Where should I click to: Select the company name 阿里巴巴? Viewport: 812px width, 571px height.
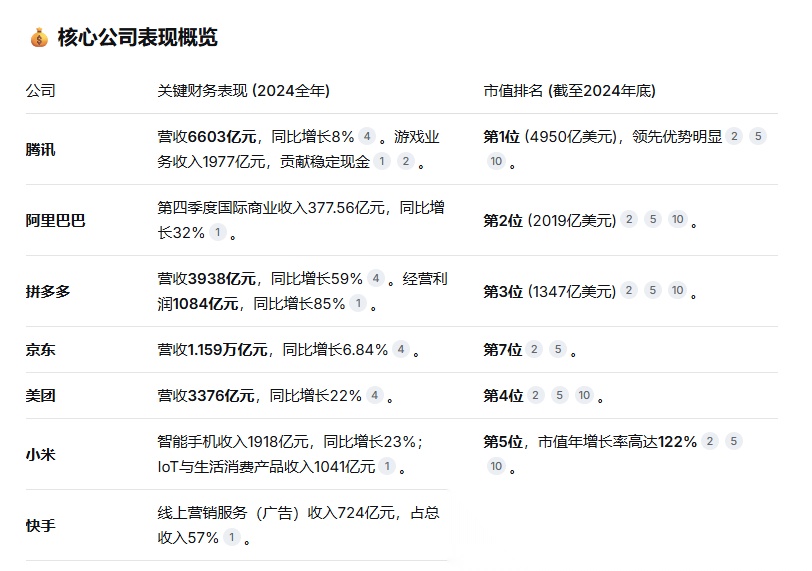click(x=55, y=220)
